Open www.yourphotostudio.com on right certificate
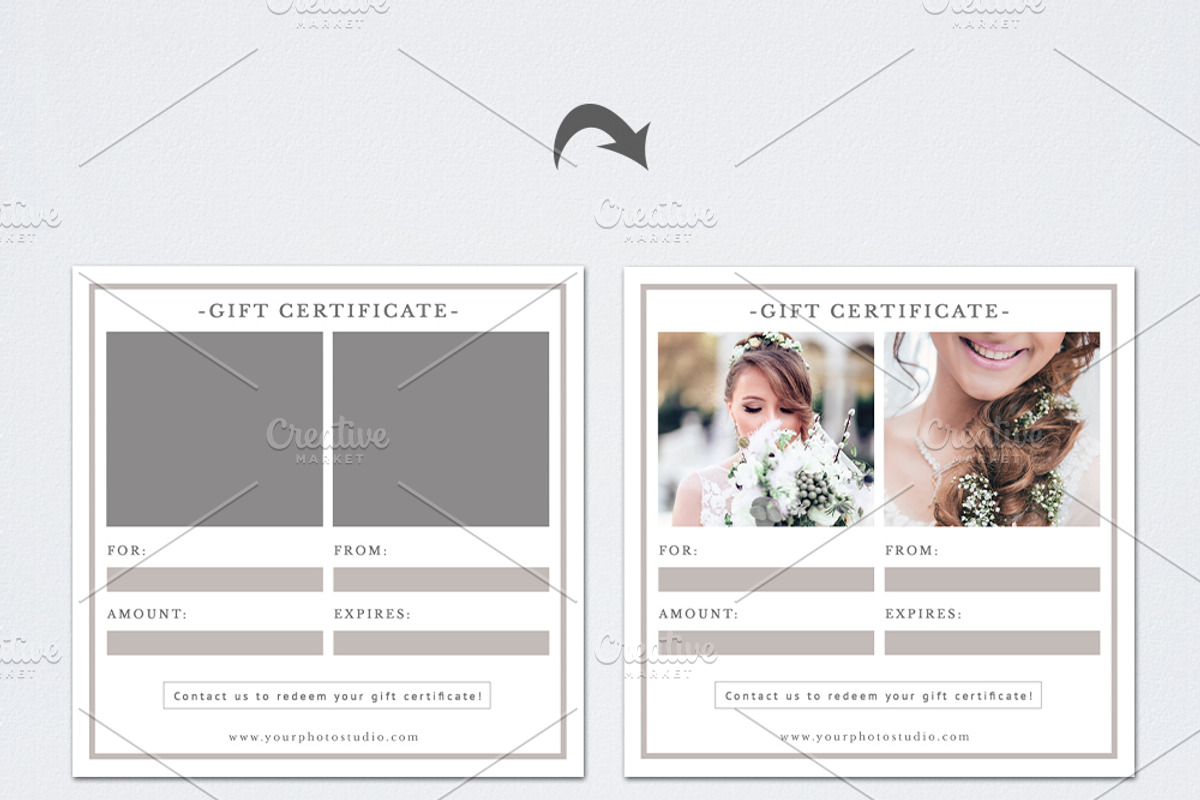This screenshot has height=800, width=1200. point(875,738)
